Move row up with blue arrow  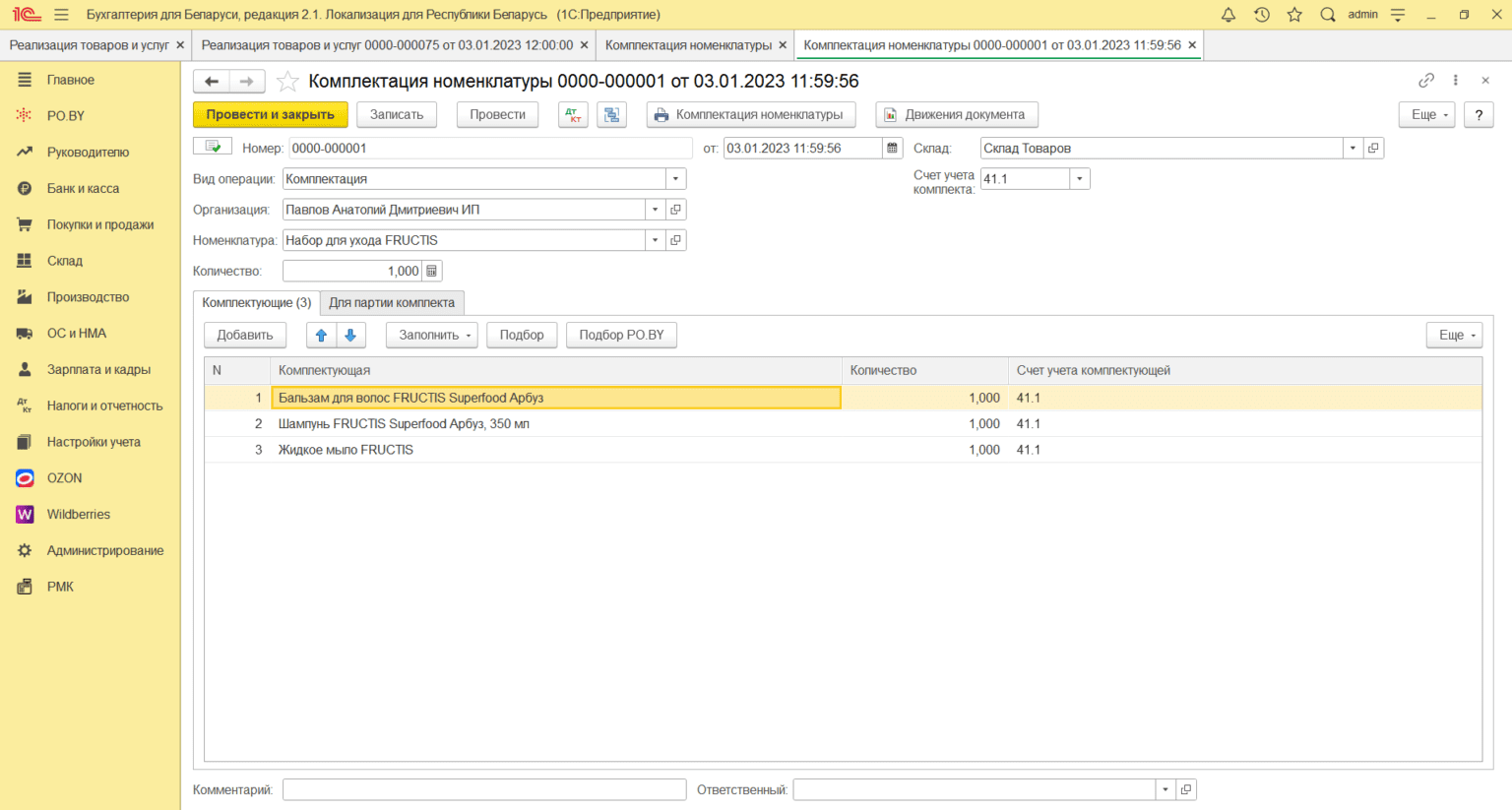click(x=321, y=336)
